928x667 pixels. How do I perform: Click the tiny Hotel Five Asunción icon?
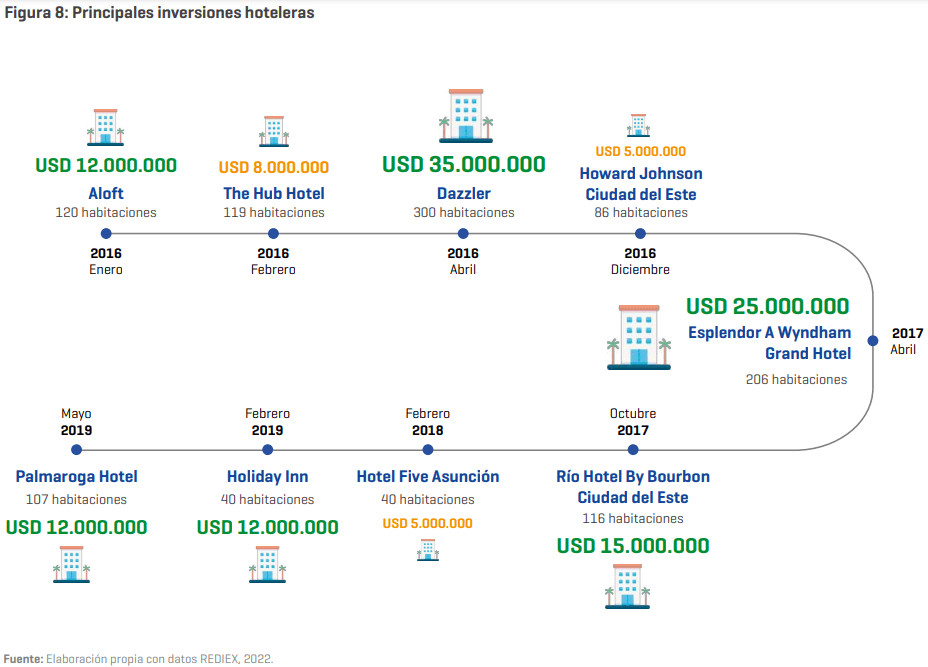(427, 550)
